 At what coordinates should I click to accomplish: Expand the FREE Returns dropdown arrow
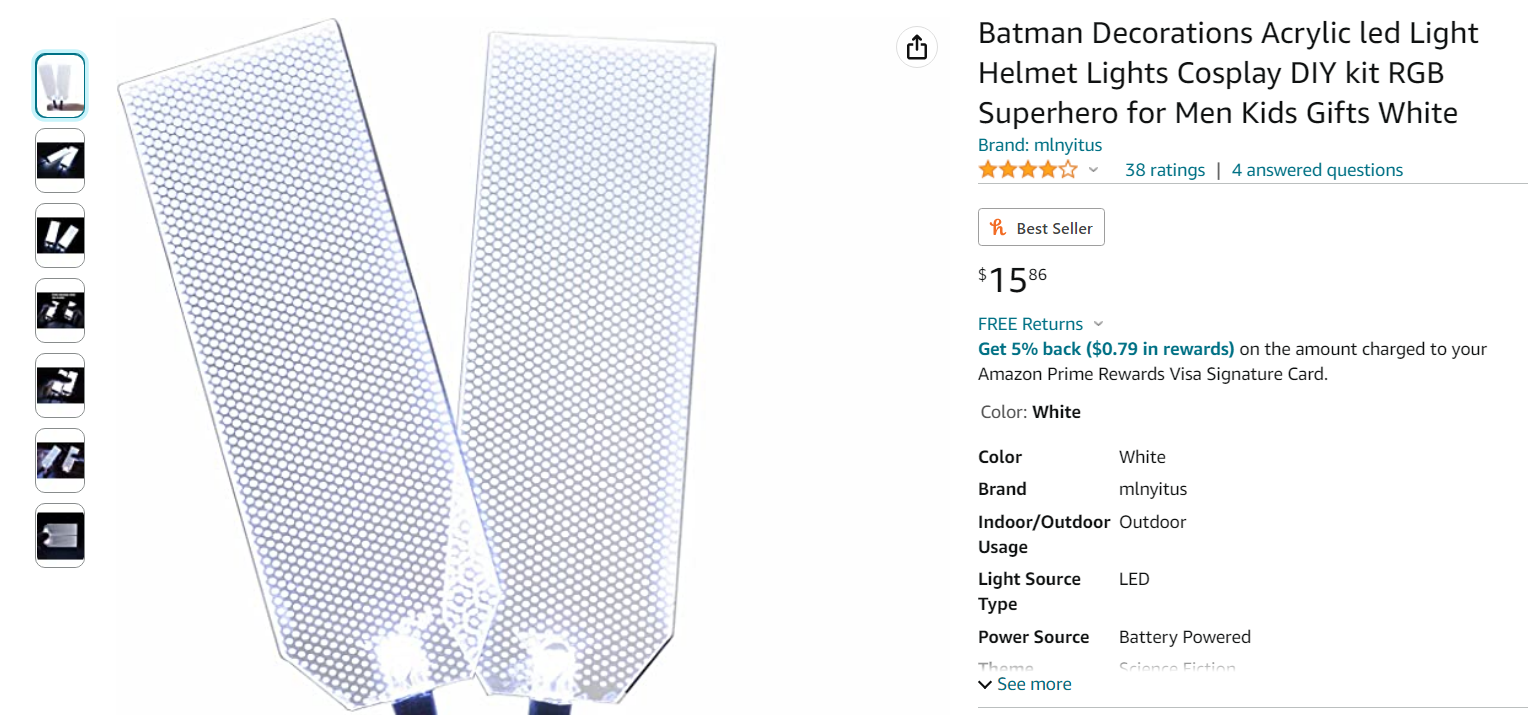click(x=1098, y=324)
